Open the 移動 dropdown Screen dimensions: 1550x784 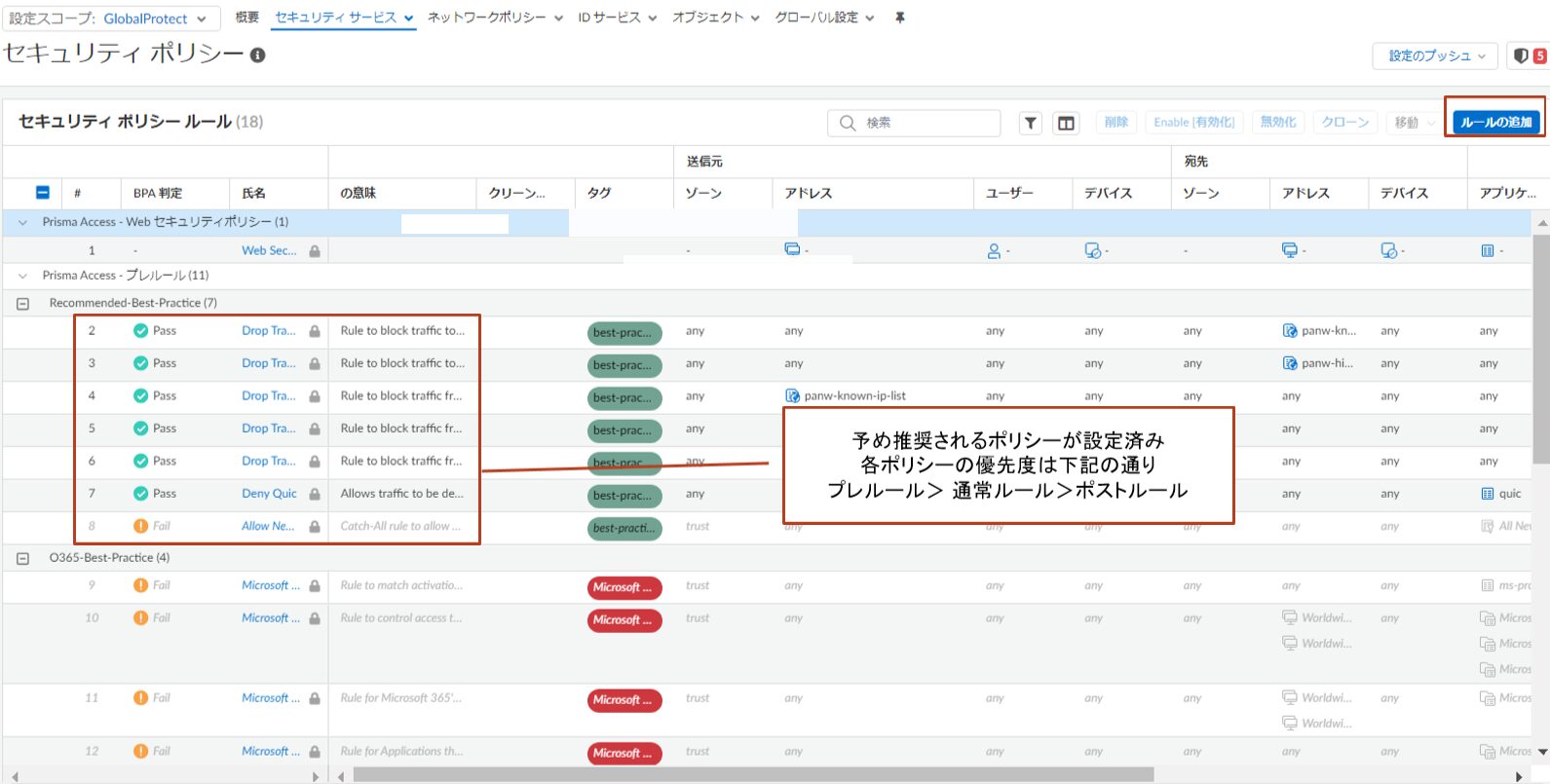click(1414, 123)
